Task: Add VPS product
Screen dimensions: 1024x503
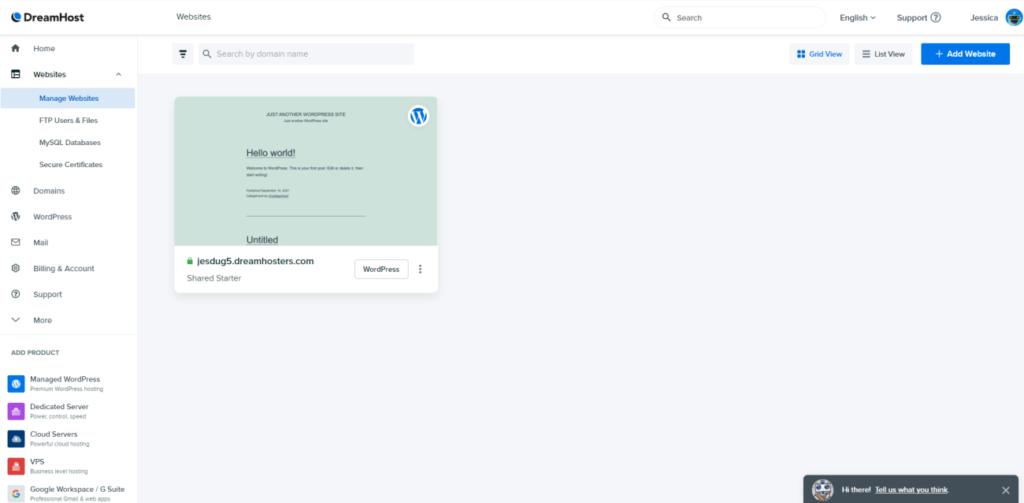Action: tap(59, 466)
